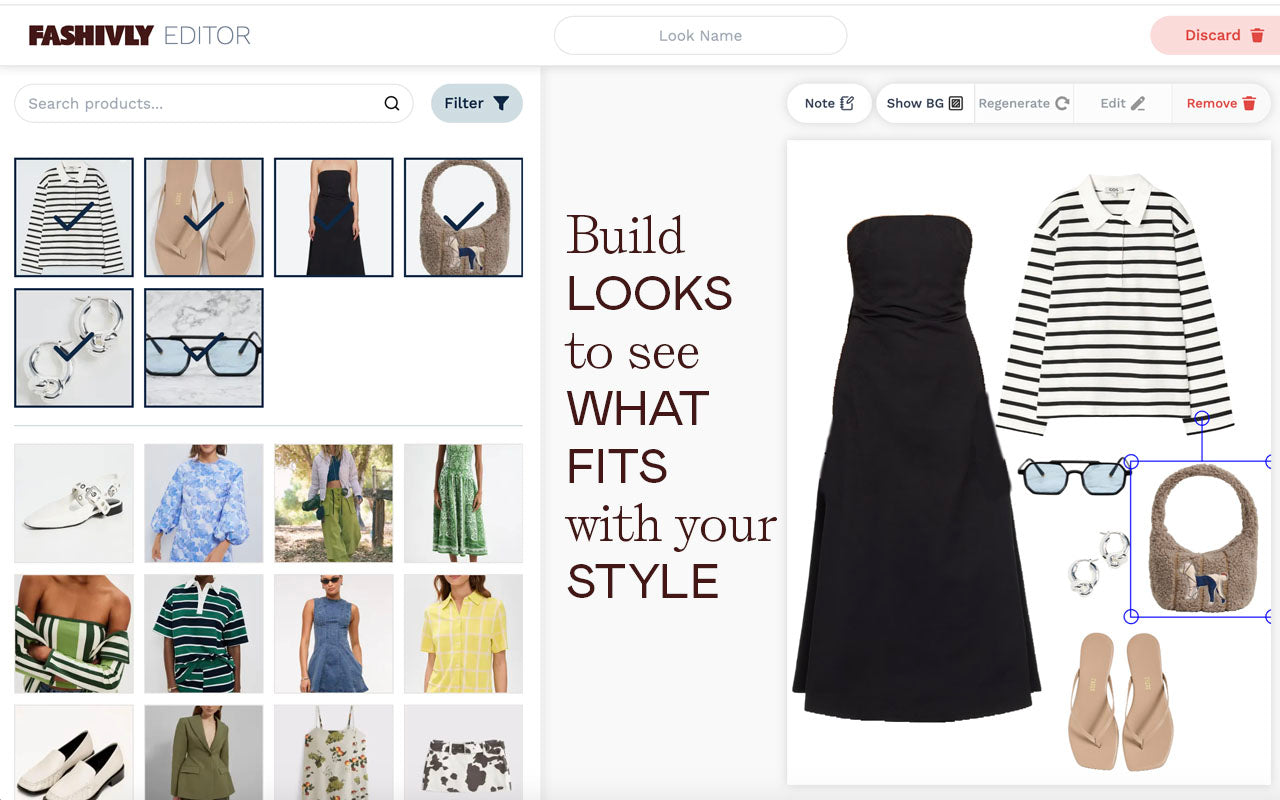
Task: Toggle Show BG for the canvas
Action: pos(922,103)
